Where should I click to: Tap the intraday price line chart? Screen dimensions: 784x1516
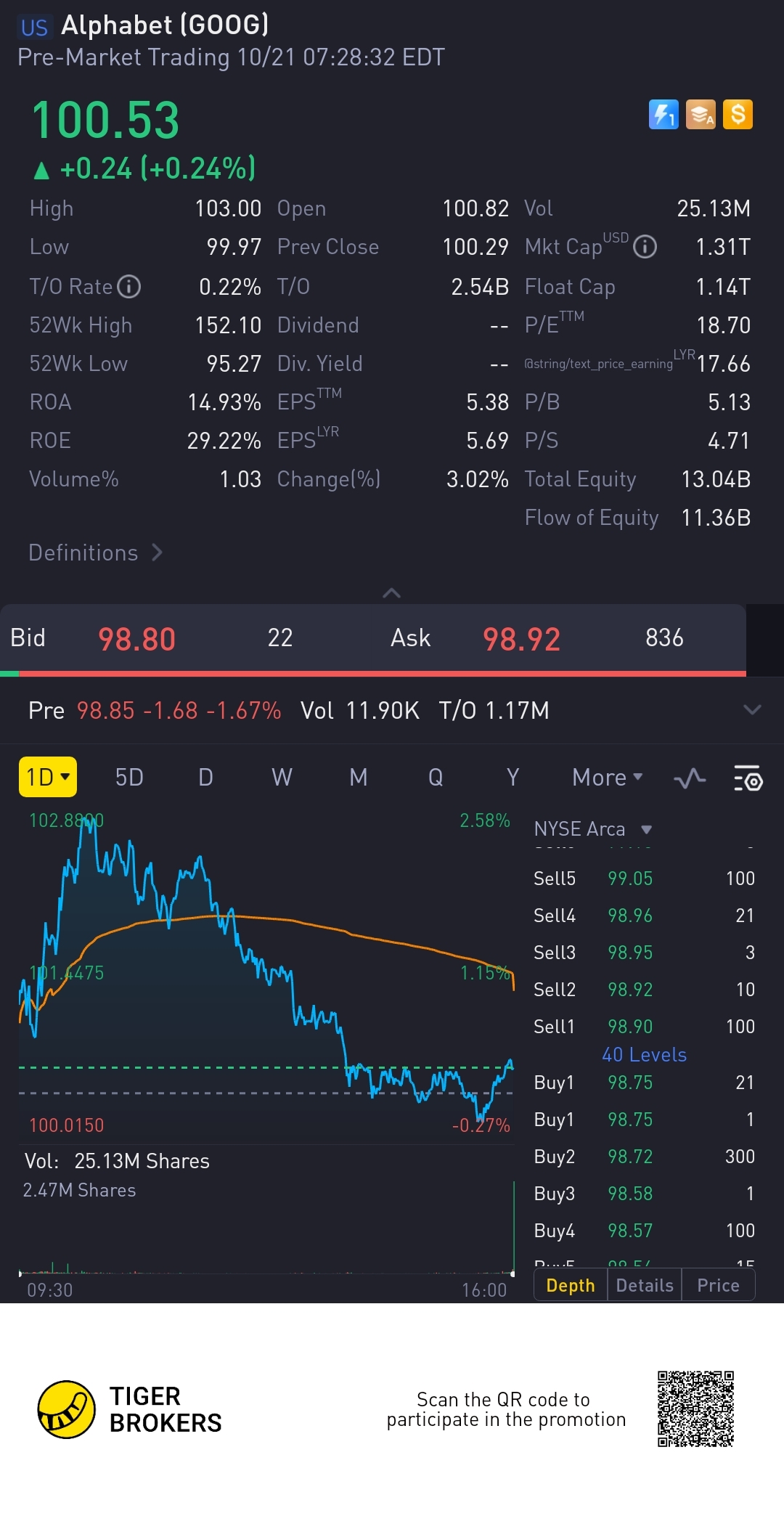266,973
